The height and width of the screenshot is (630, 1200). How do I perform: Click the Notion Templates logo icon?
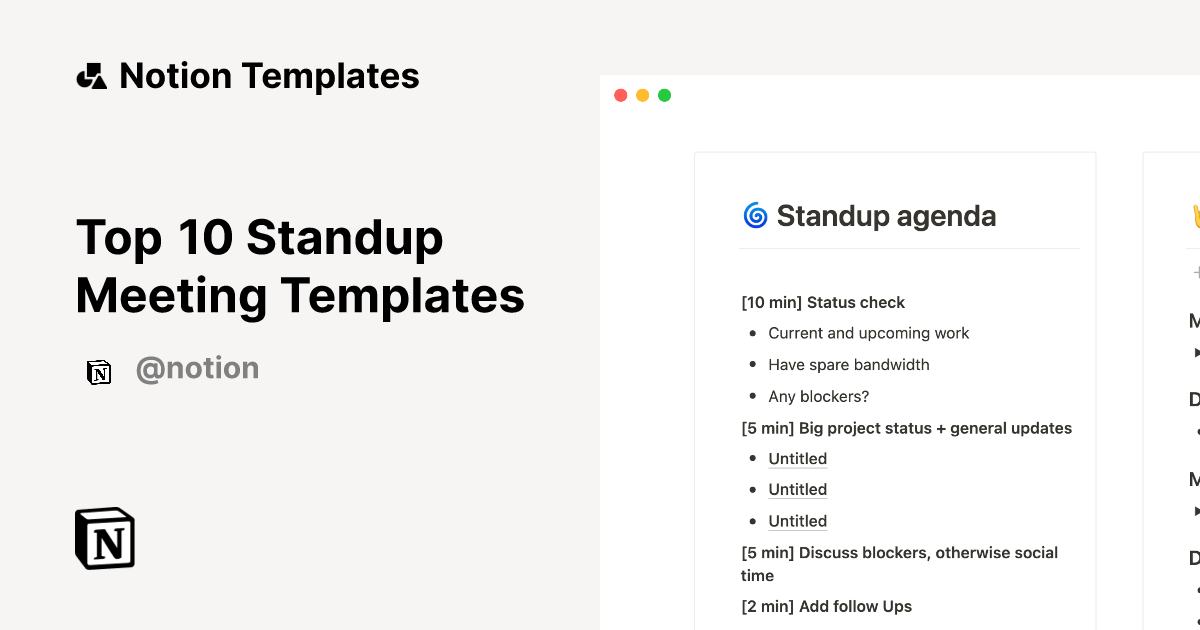(91, 75)
